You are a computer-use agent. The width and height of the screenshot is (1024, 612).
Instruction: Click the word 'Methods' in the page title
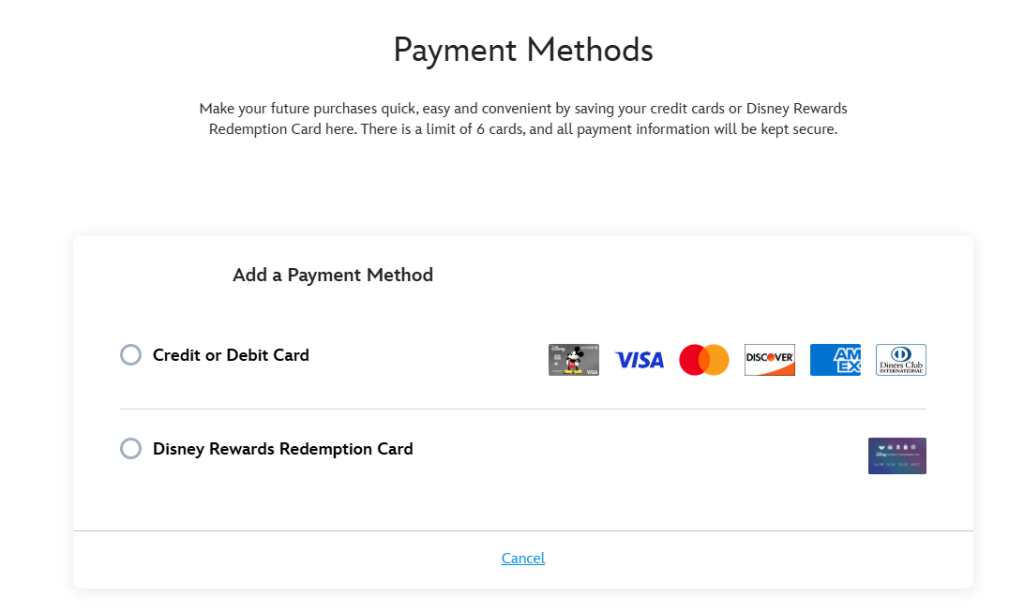tap(590, 50)
